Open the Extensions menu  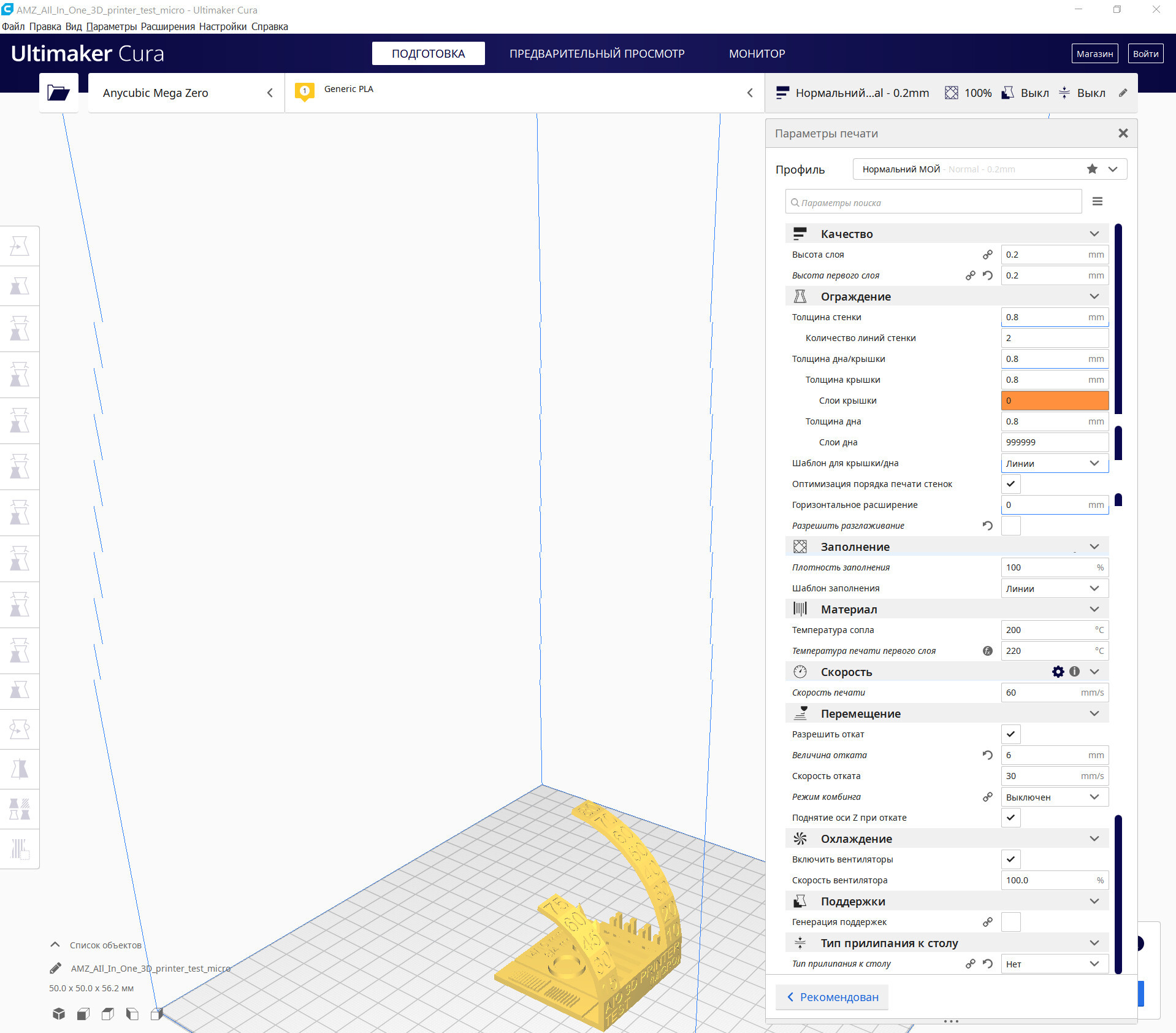point(167,26)
